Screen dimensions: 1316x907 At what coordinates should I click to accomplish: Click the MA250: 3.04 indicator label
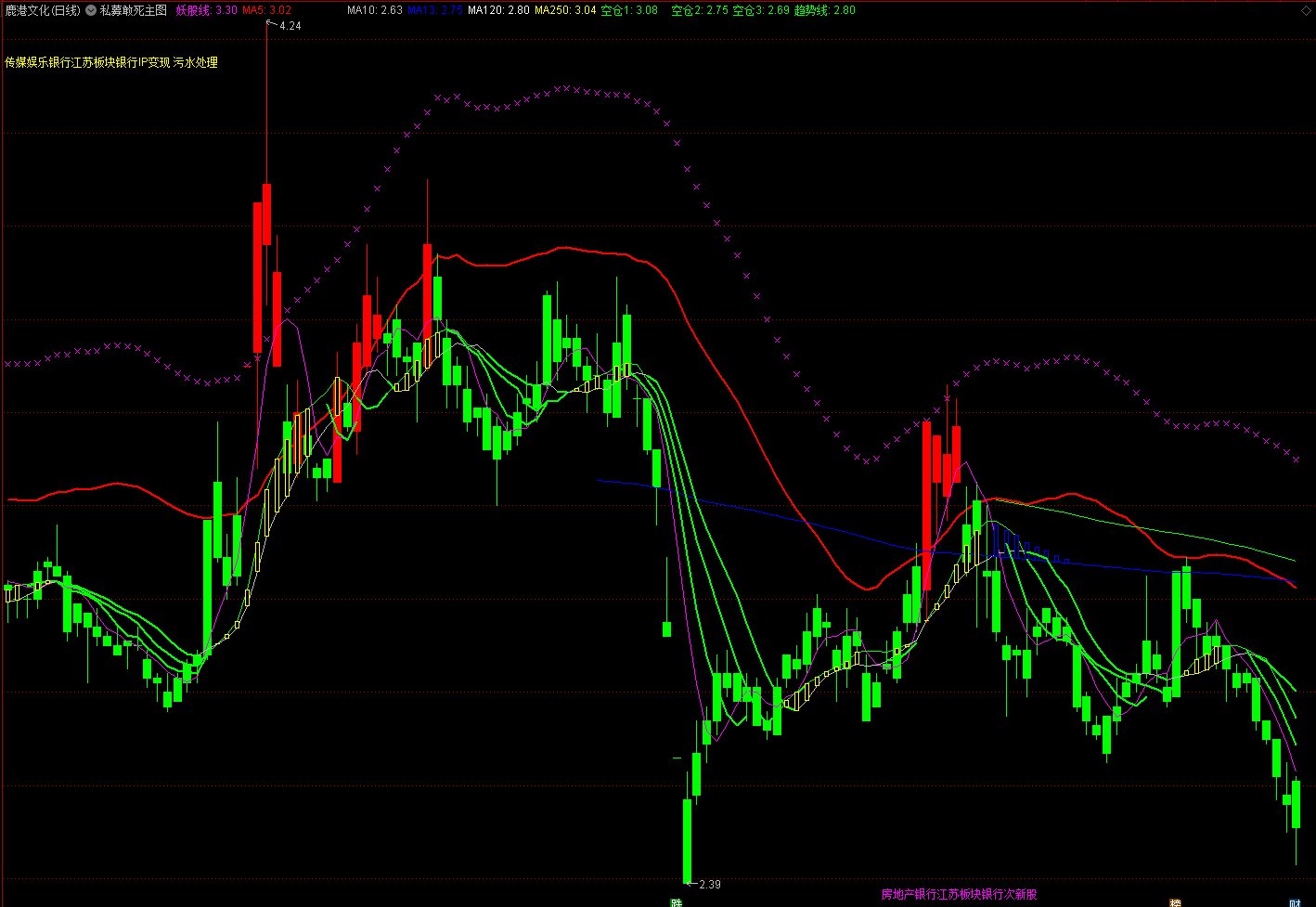point(566,10)
